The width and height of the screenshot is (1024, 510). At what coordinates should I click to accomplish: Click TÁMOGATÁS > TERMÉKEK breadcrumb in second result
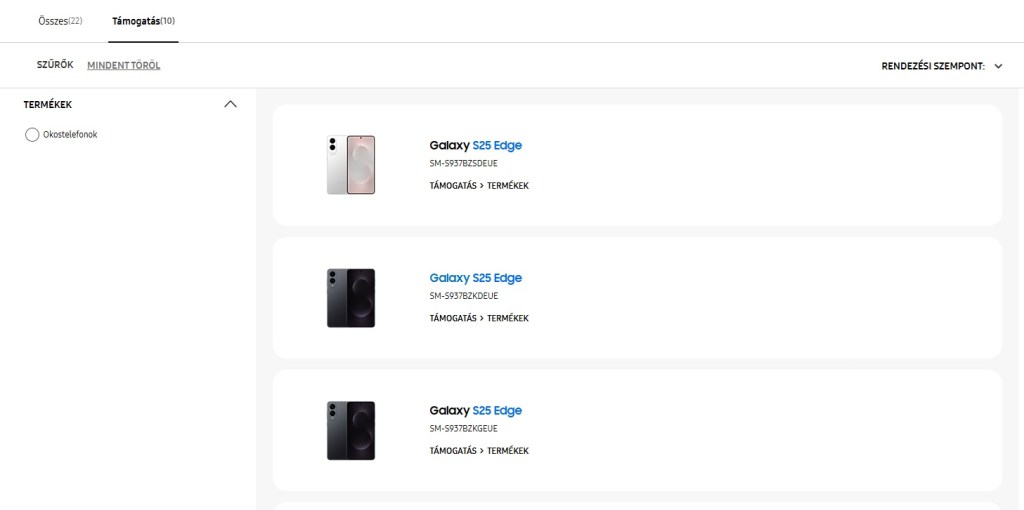click(479, 318)
